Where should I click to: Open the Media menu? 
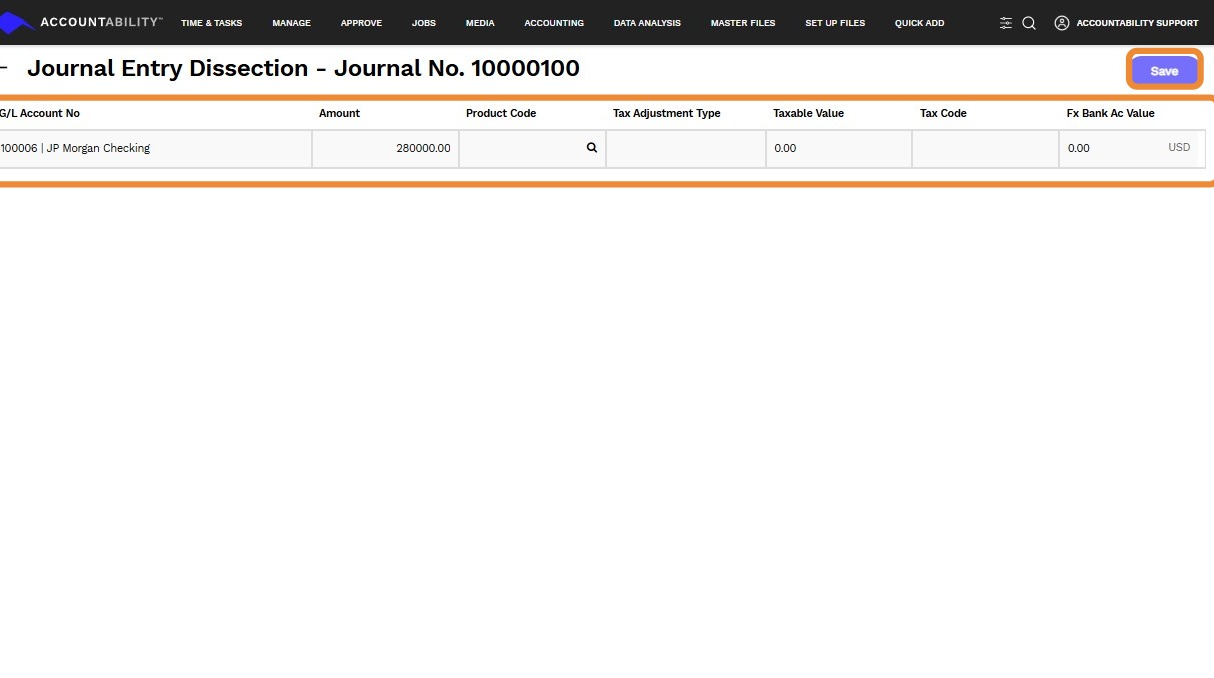(480, 23)
